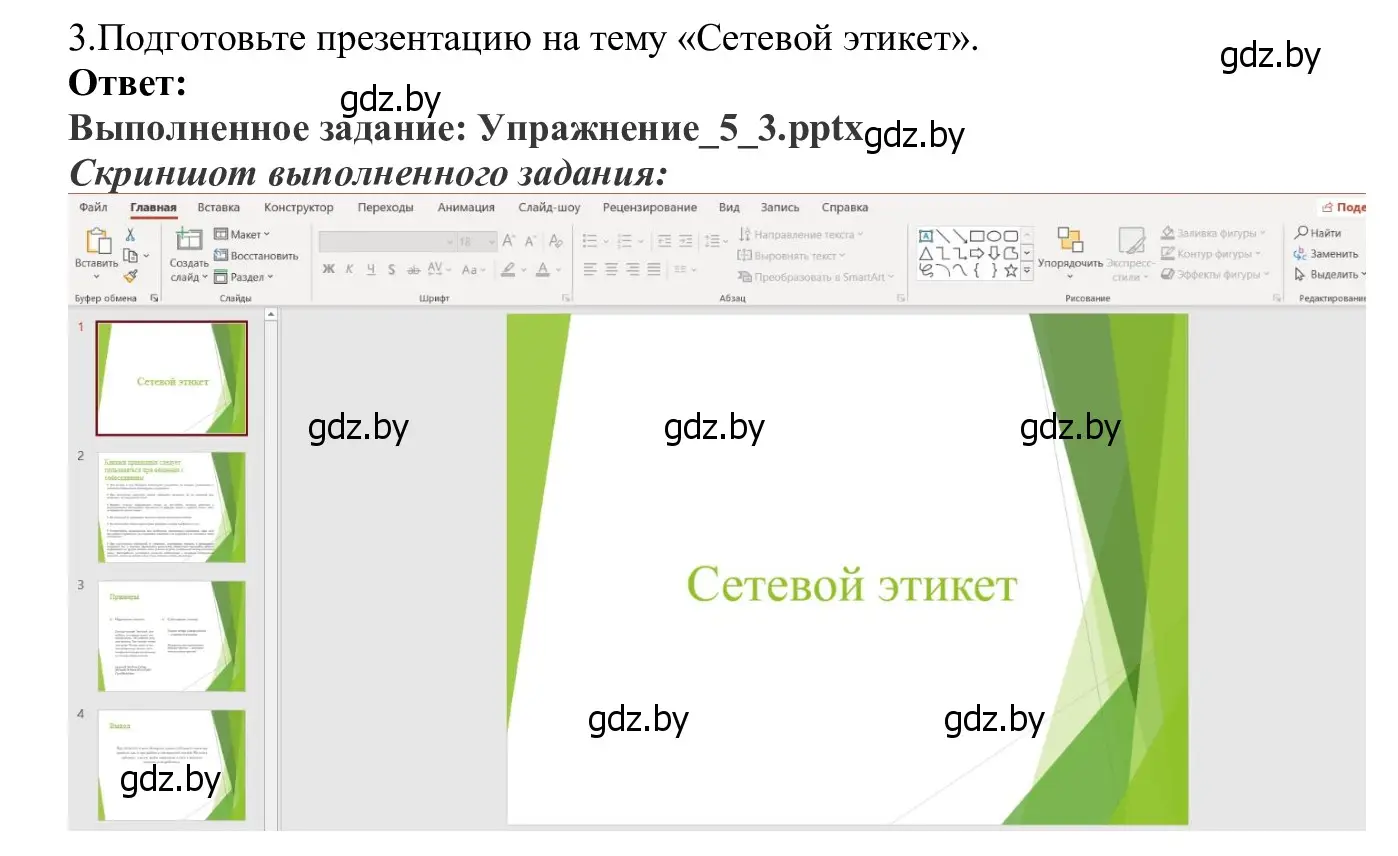Select the right arrow shape in gallery
This screenshot has width=1398, height=856.
pos(976,253)
